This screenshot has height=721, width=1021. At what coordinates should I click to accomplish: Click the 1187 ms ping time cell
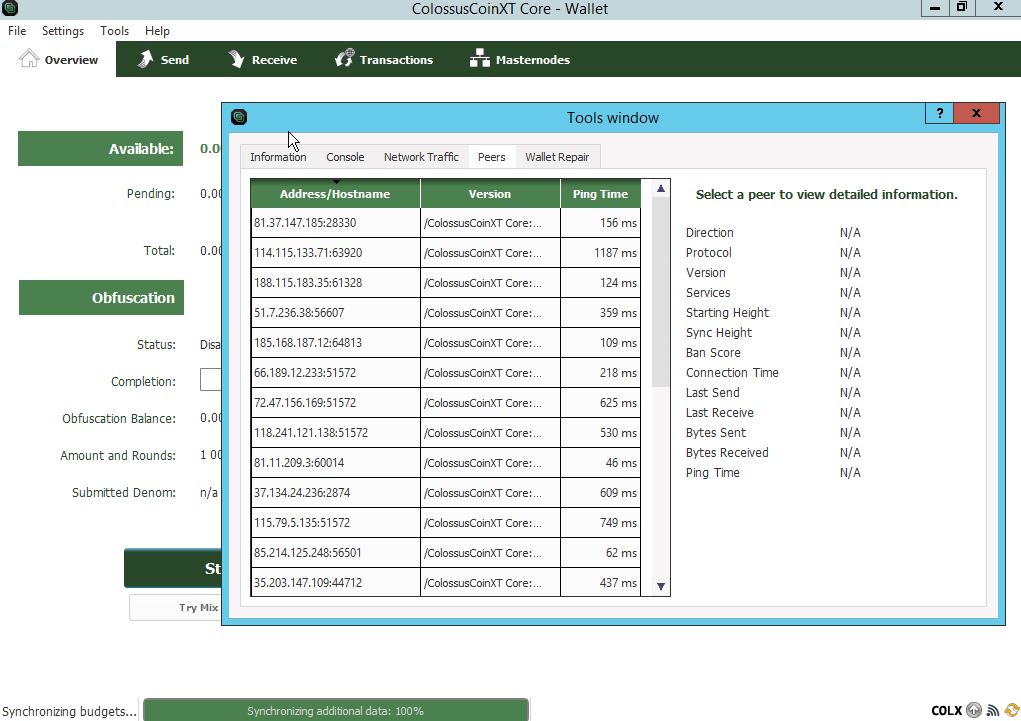click(600, 253)
